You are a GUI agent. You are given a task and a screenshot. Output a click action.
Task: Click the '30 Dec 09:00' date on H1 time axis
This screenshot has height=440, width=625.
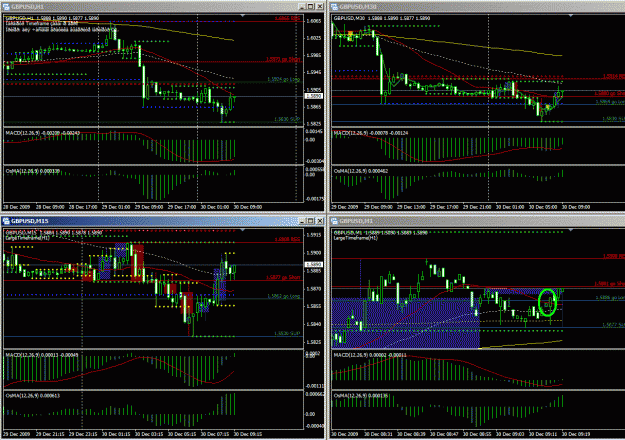248,207
